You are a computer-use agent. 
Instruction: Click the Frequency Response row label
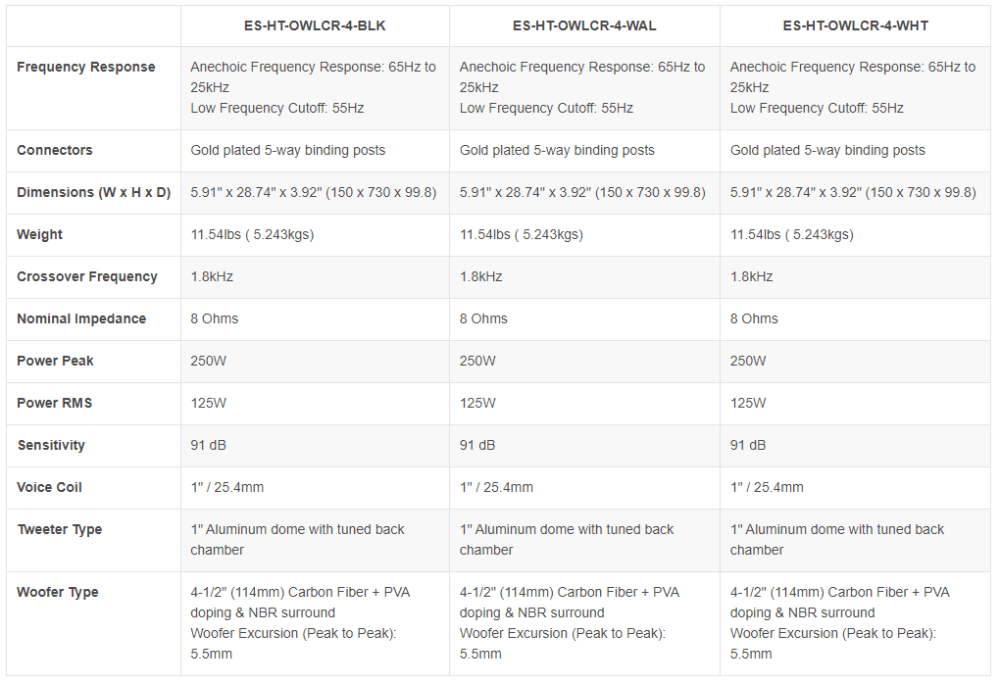point(86,67)
